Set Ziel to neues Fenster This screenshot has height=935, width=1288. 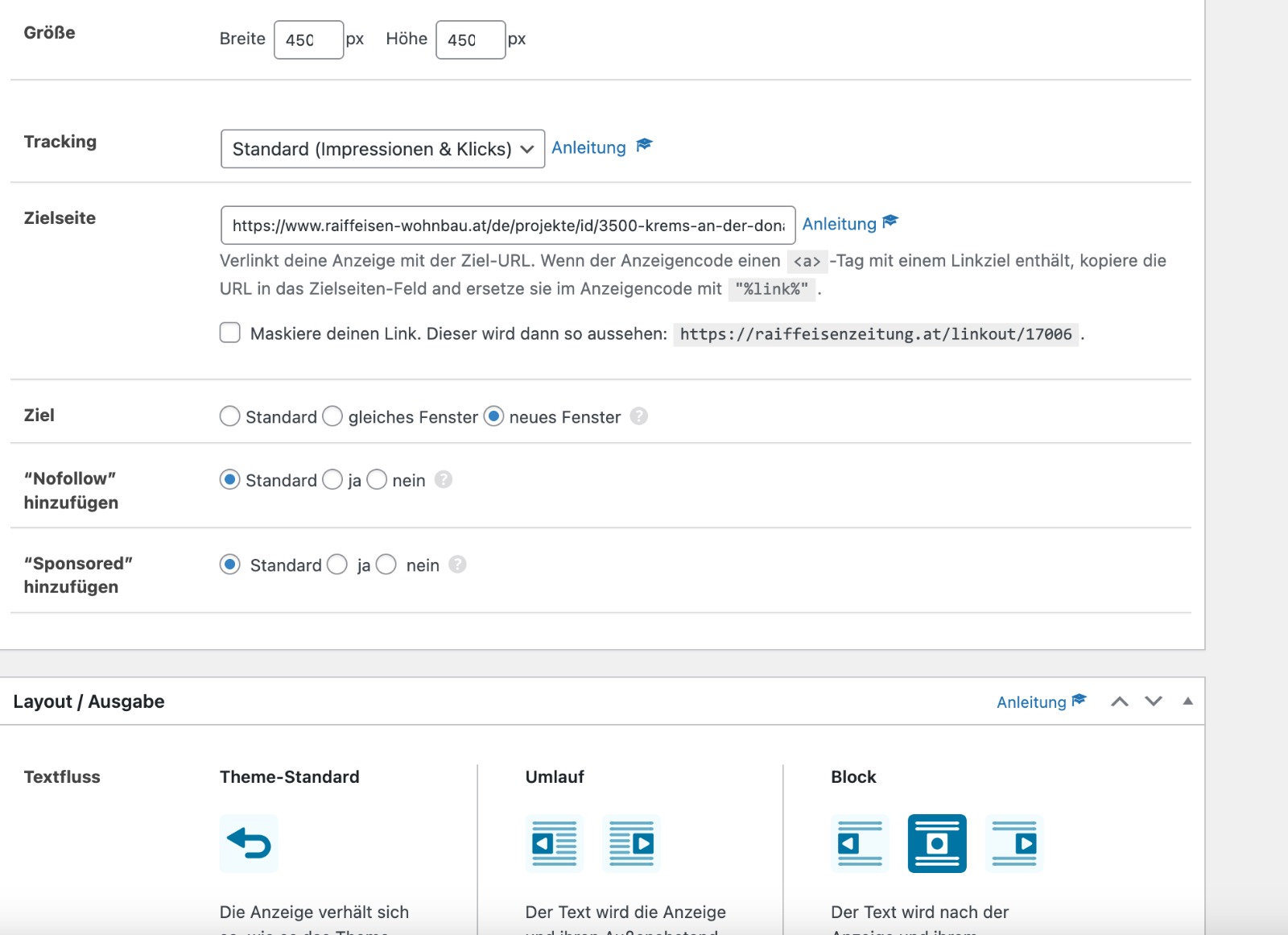coord(493,416)
